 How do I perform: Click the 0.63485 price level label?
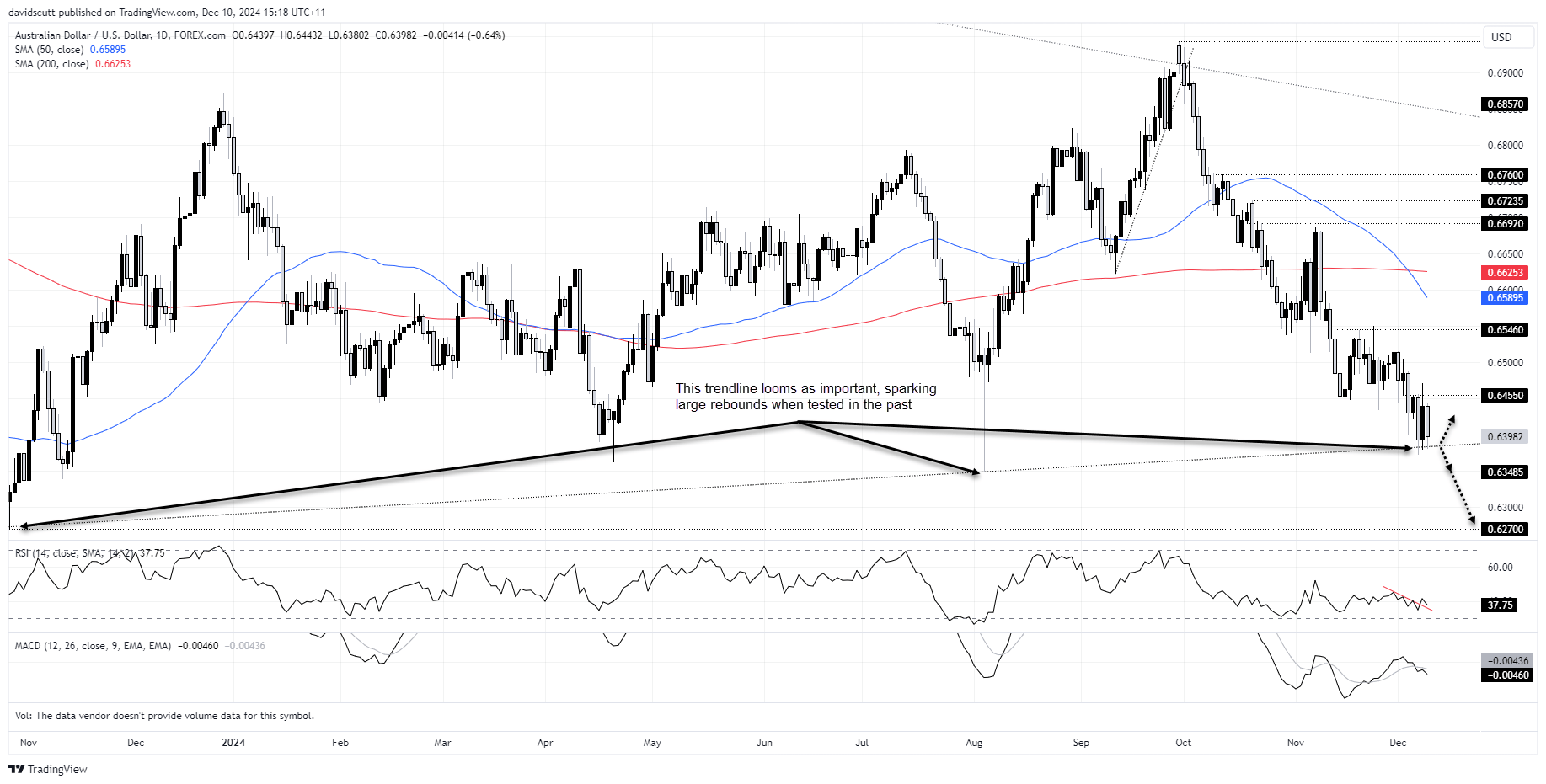1505,472
